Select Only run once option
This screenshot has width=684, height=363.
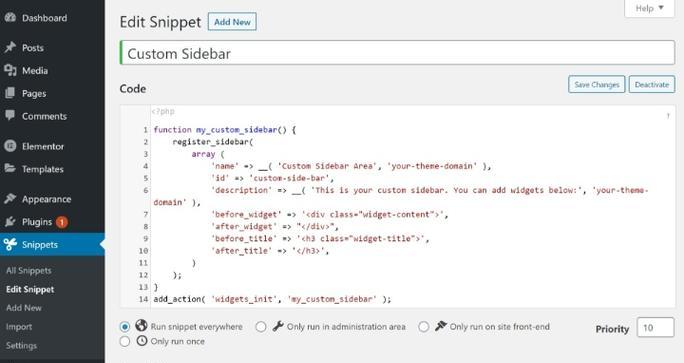(125, 341)
